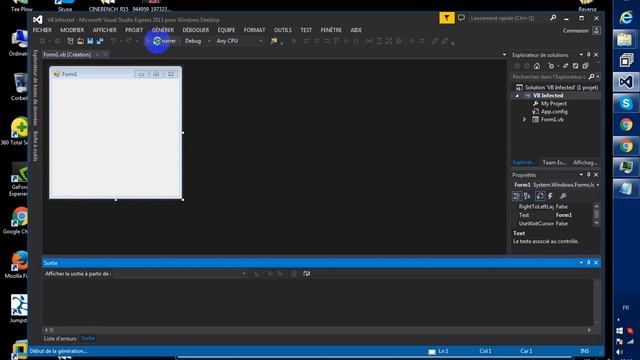Image resolution: width=640 pixels, height=360 pixels.
Task: Click the Solution Explorer search field
Action: point(549,77)
